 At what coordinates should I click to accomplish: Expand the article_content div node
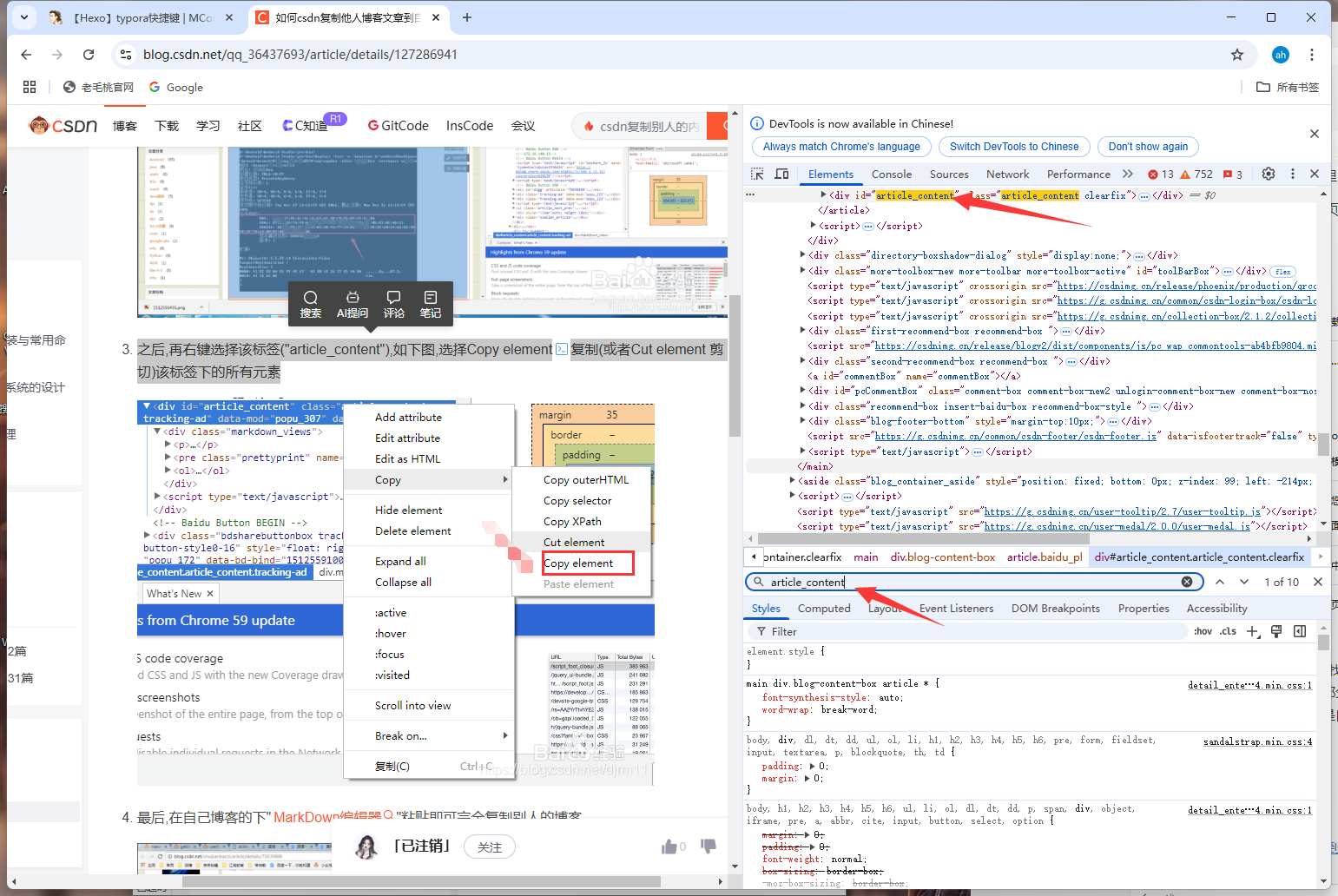(x=823, y=195)
